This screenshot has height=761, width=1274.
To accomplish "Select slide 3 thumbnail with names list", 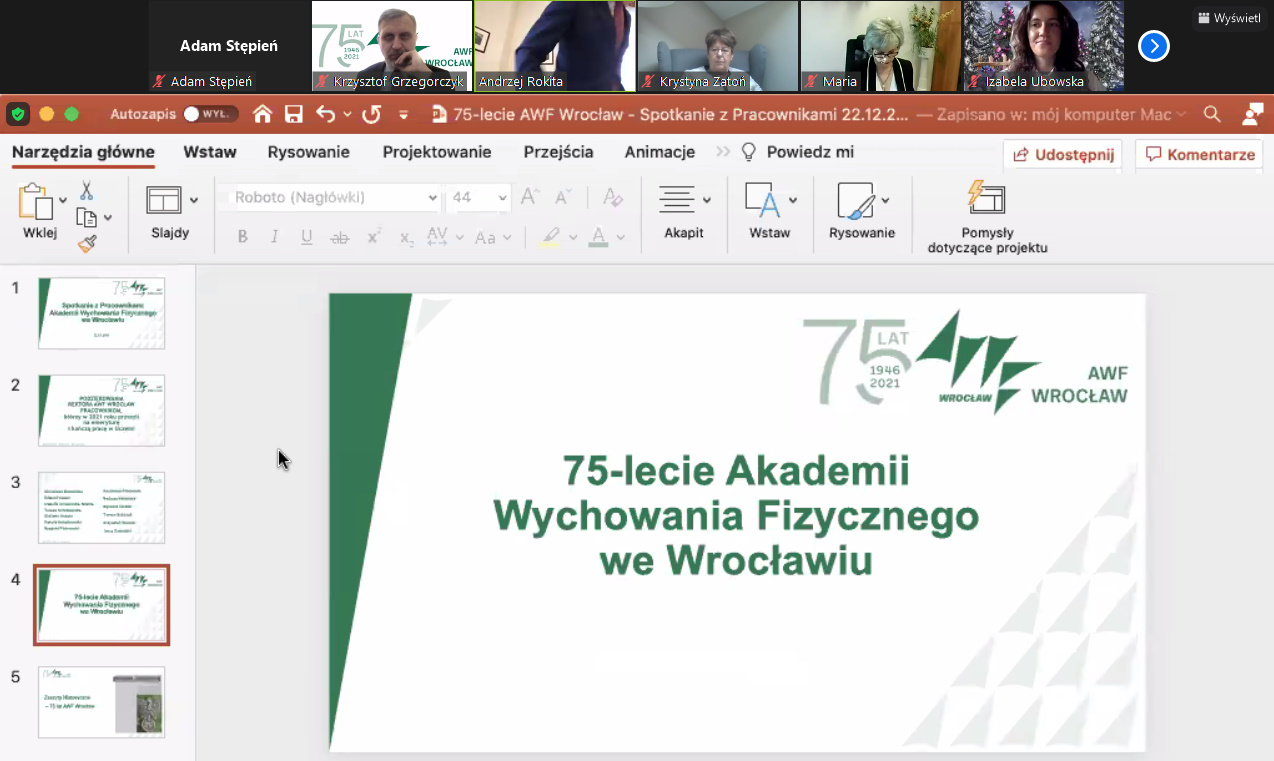I will 102,507.
